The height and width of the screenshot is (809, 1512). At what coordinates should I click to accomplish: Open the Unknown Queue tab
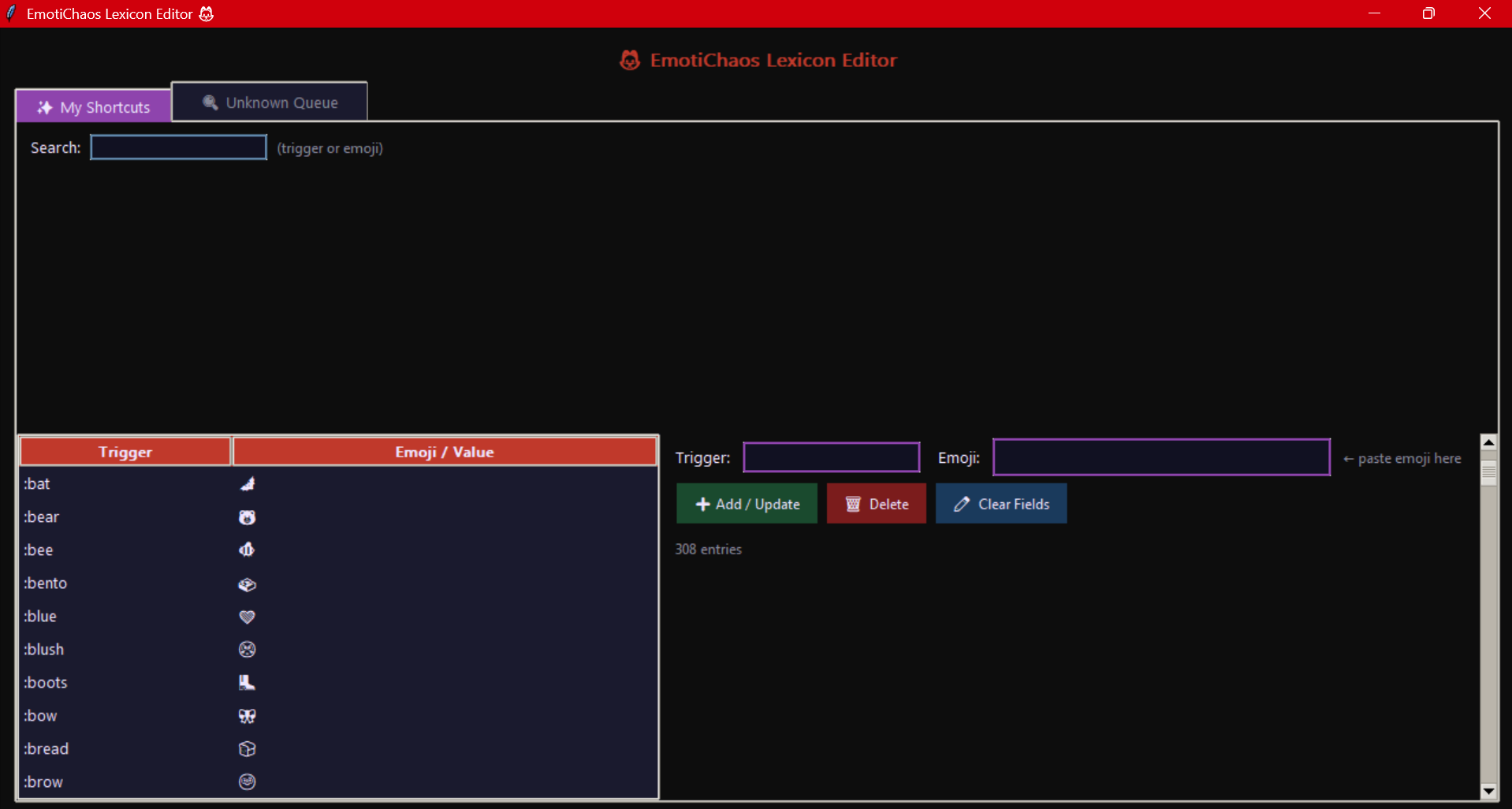tap(270, 102)
